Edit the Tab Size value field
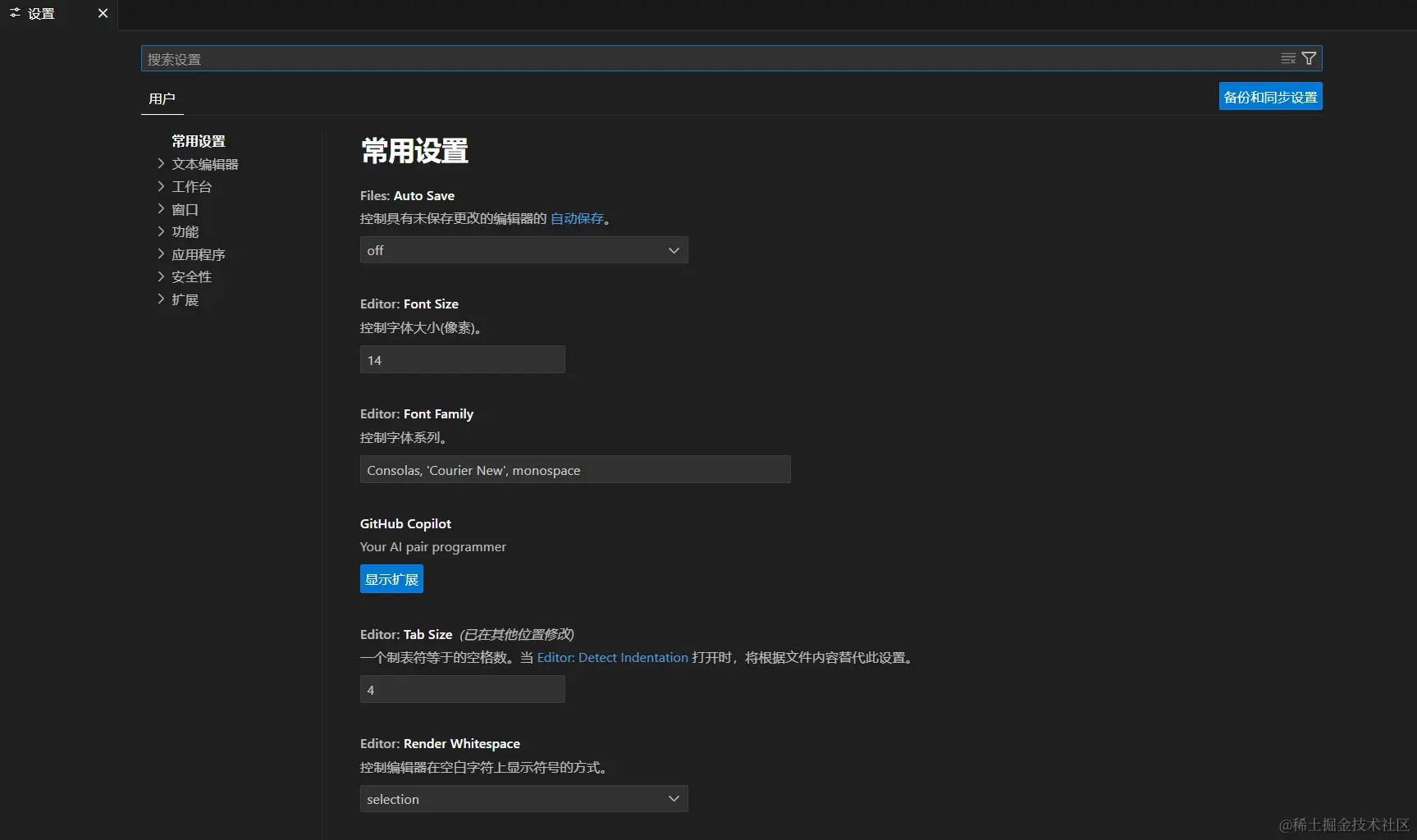 point(463,689)
